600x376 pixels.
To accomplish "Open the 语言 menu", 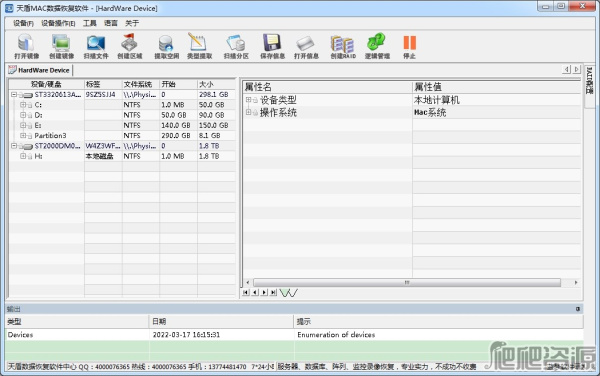I will [x=111, y=23].
